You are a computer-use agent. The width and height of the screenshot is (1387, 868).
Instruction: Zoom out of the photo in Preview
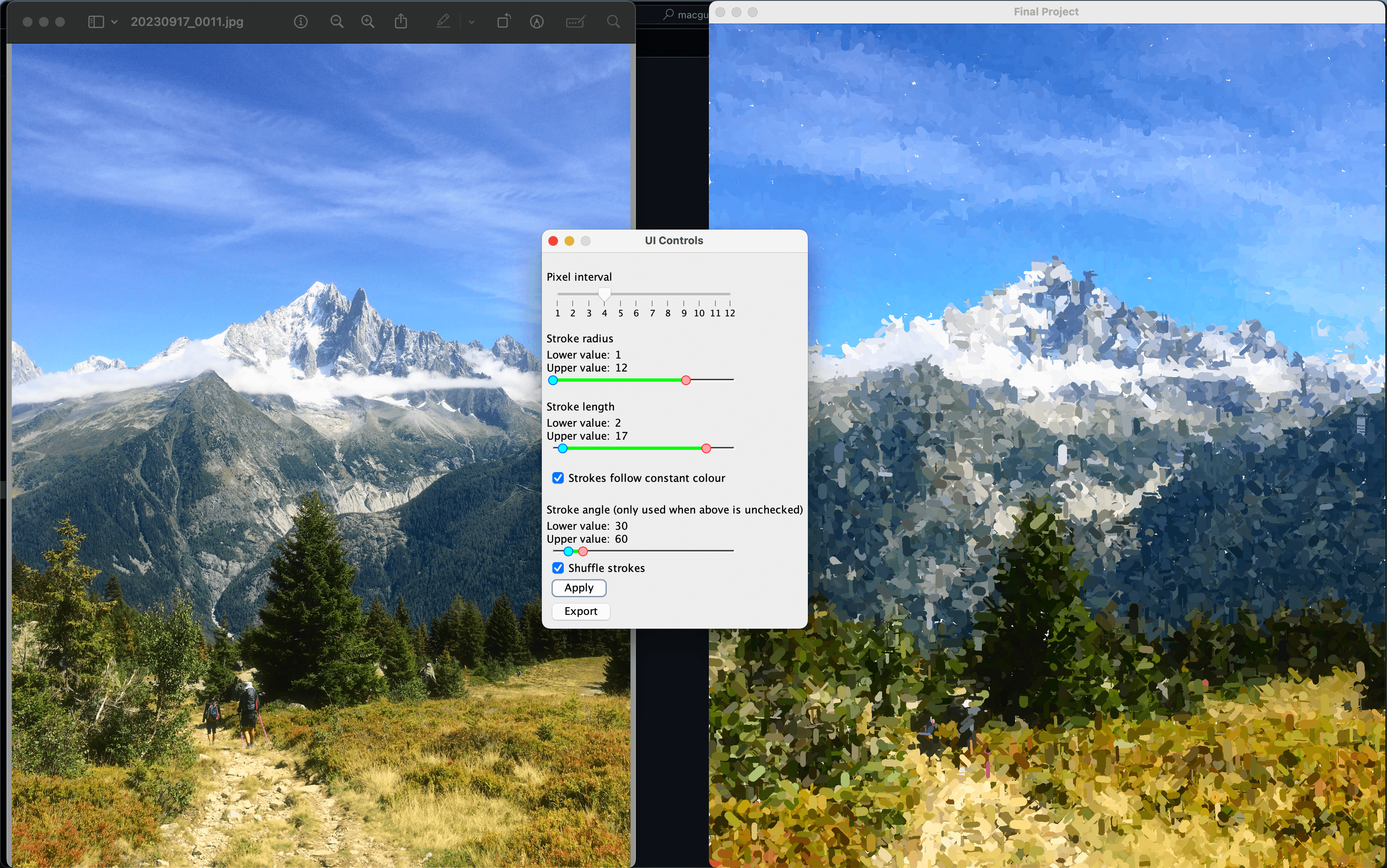[337, 22]
